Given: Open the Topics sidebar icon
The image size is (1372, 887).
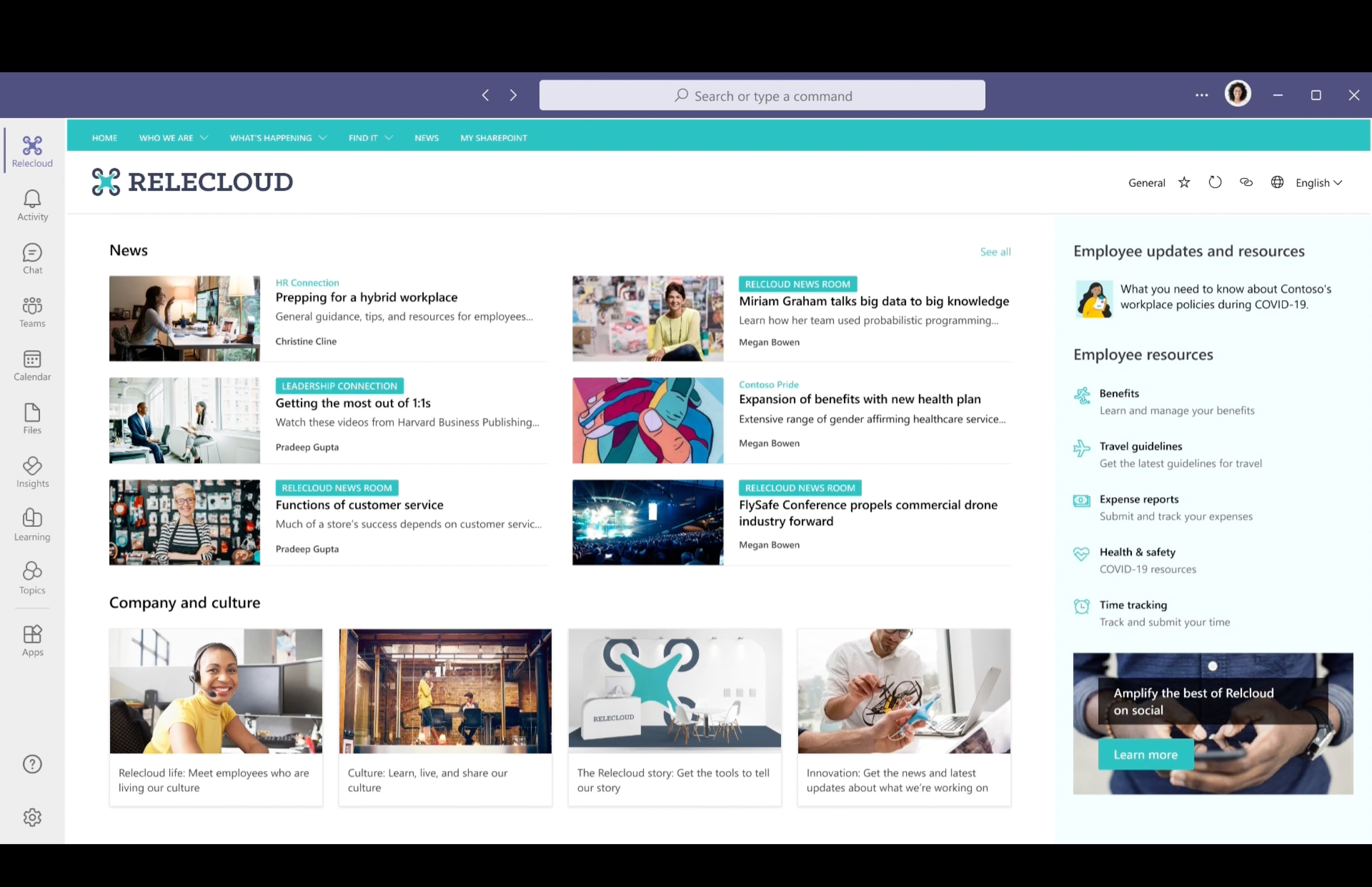Looking at the screenshot, I should pos(32,578).
